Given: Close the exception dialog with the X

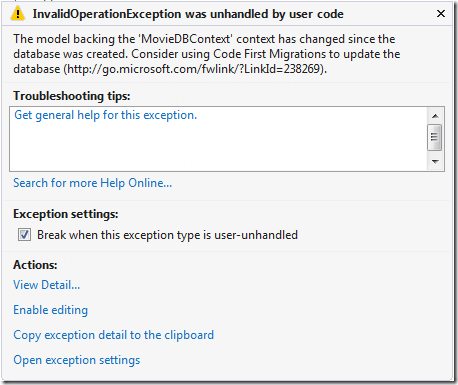Looking at the screenshot, I should click(x=441, y=14).
